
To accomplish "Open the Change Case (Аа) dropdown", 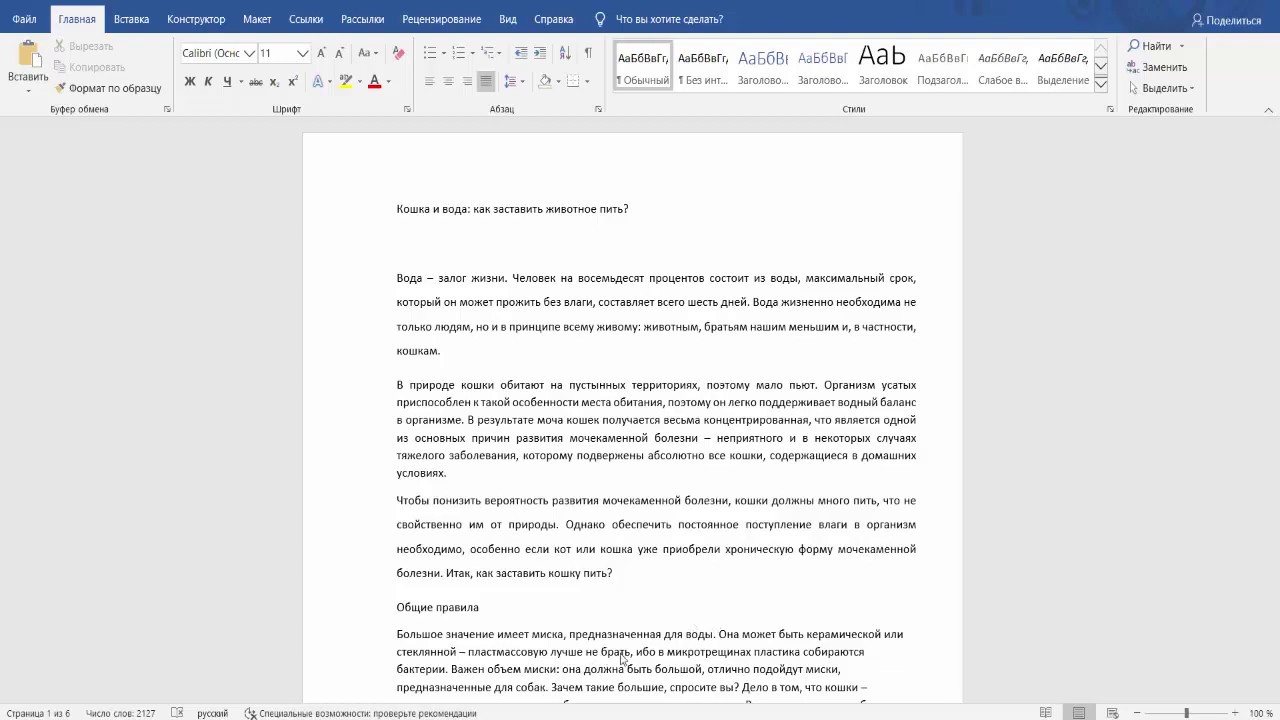I will (x=368, y=53).
